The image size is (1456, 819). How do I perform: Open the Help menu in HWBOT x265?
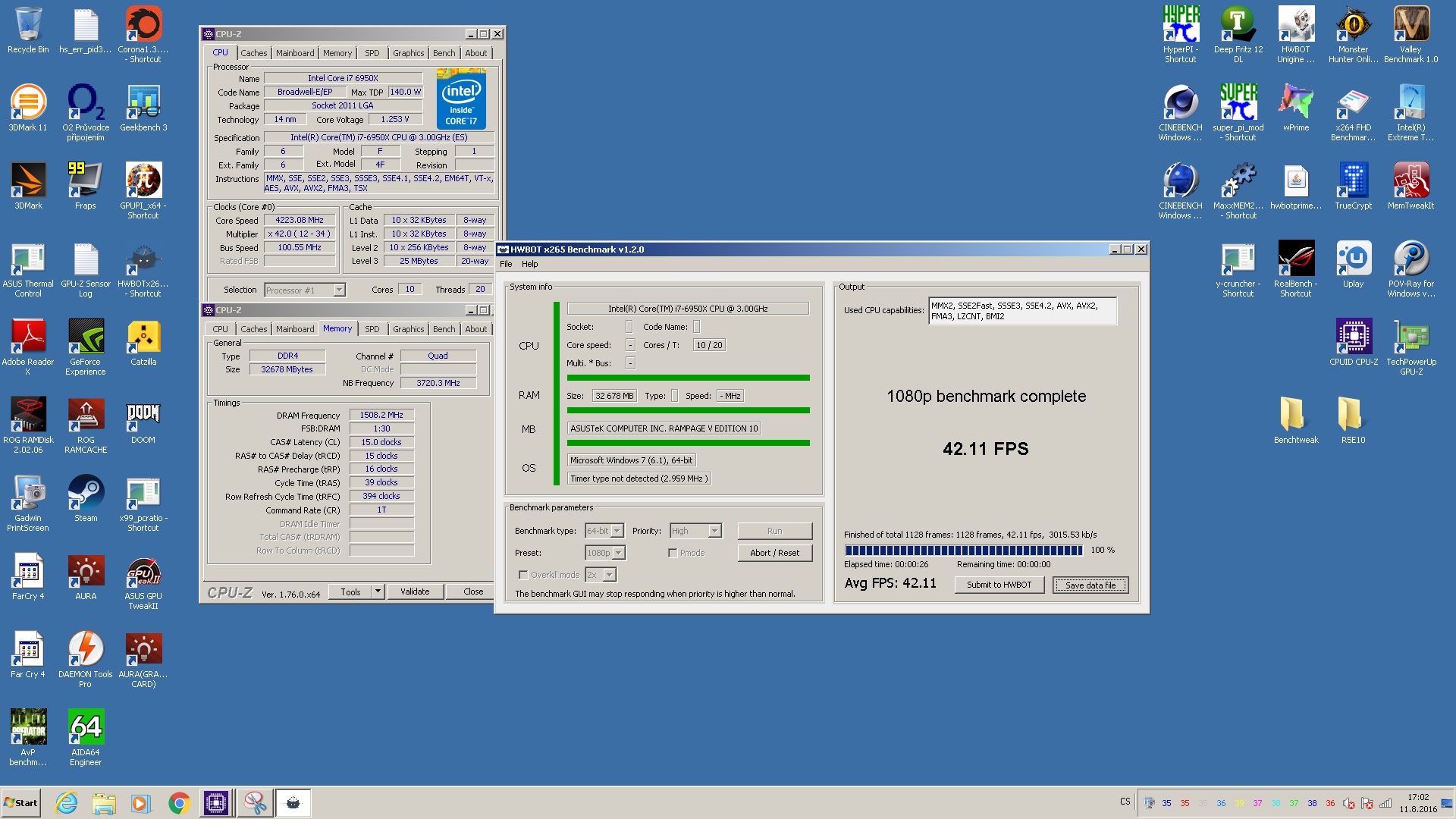[x=529, y=264]
